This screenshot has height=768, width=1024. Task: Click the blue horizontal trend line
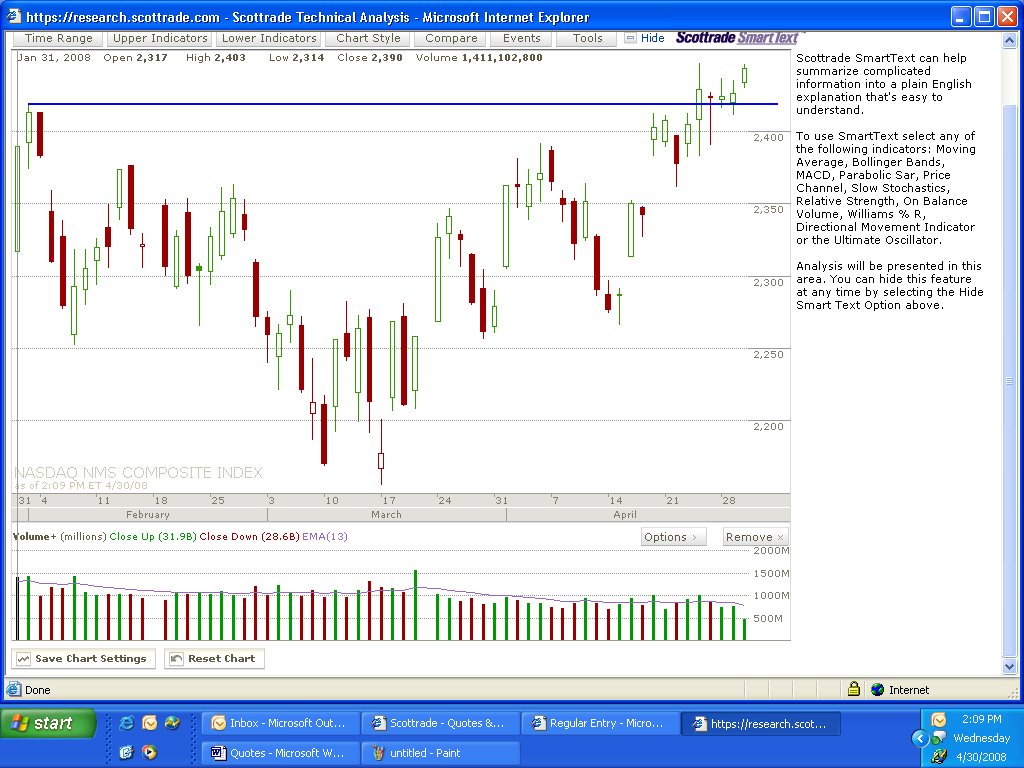(x=402, y=104)
